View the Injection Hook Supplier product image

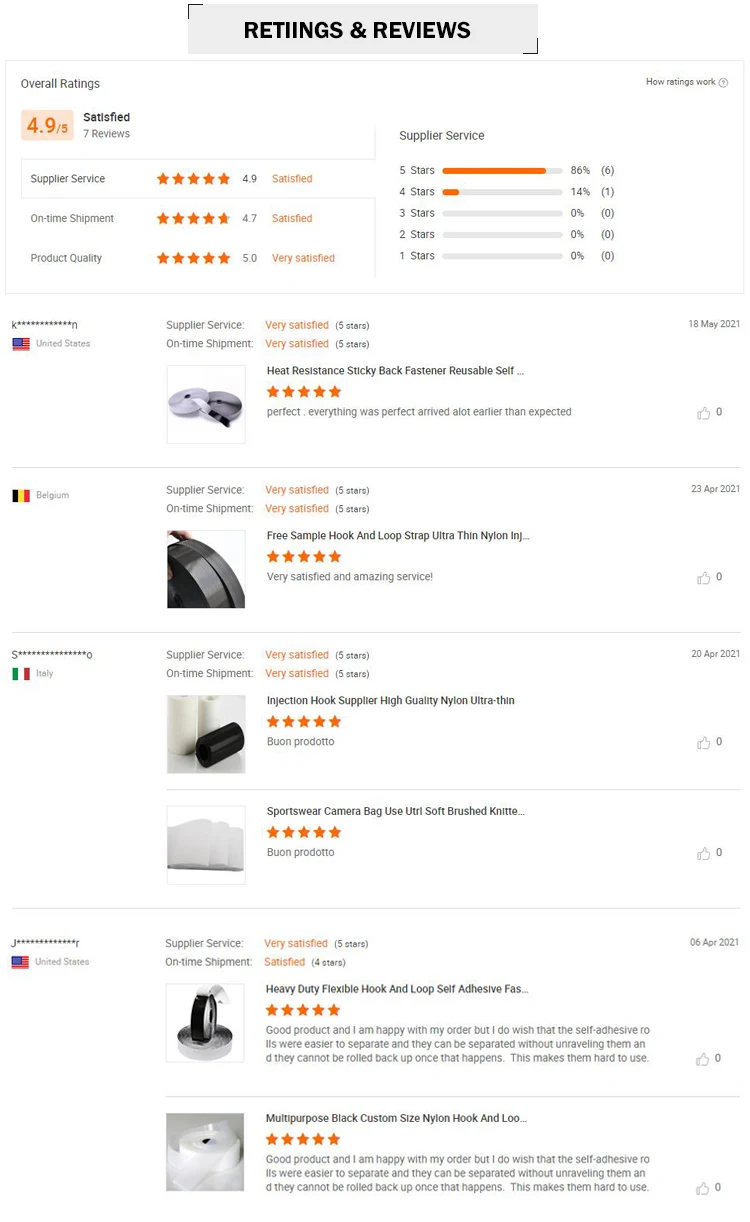206,734
